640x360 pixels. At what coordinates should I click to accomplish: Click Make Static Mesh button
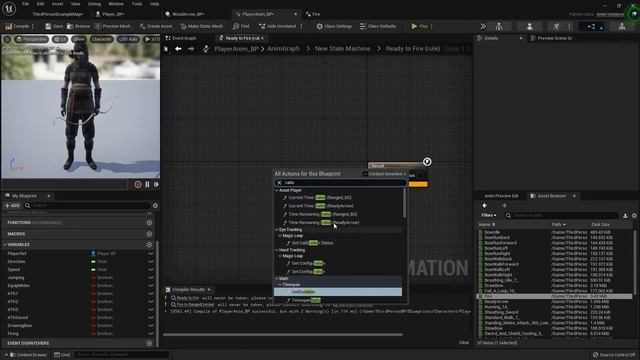click(202, 26)
